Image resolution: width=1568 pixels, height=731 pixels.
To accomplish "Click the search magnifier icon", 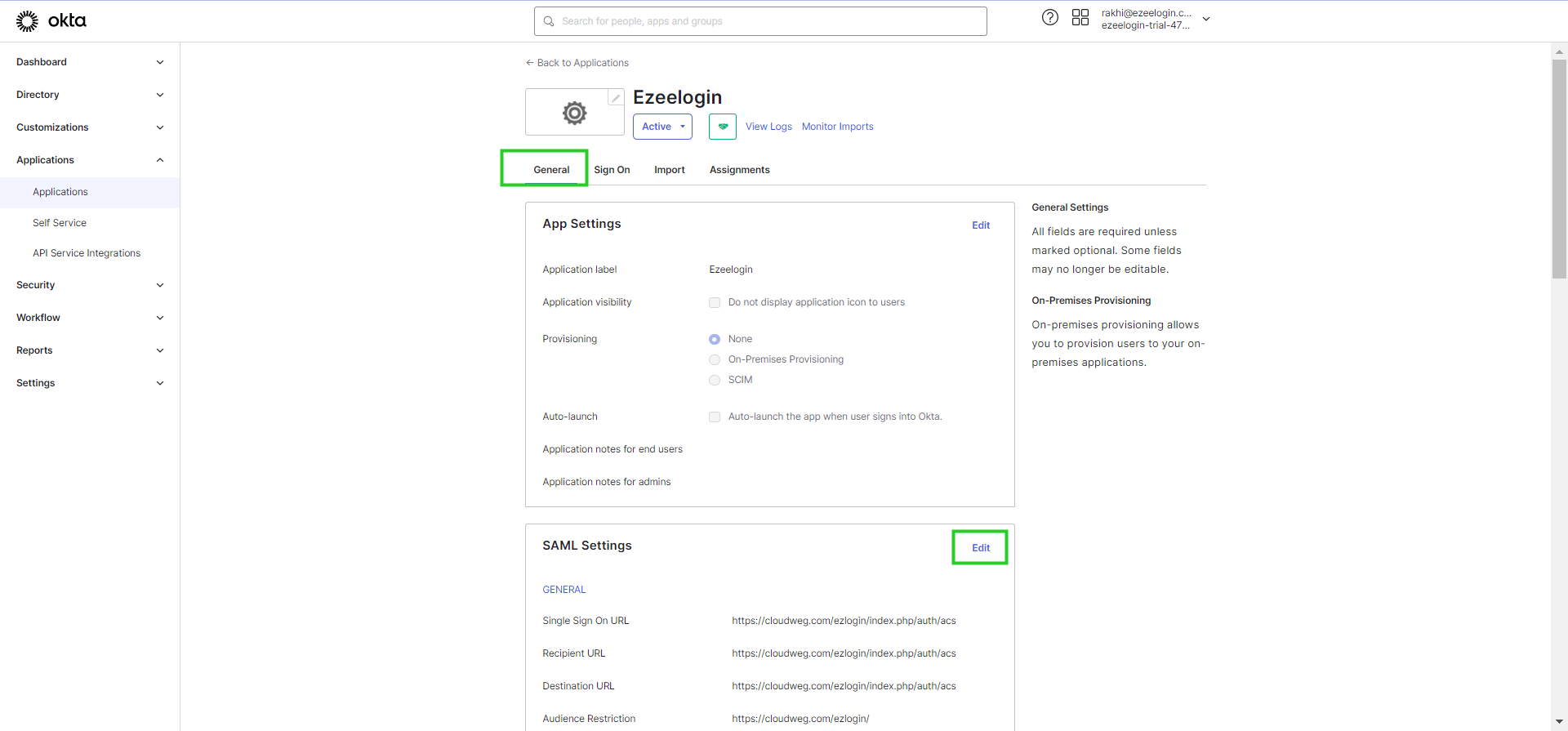I will [549, 21].
